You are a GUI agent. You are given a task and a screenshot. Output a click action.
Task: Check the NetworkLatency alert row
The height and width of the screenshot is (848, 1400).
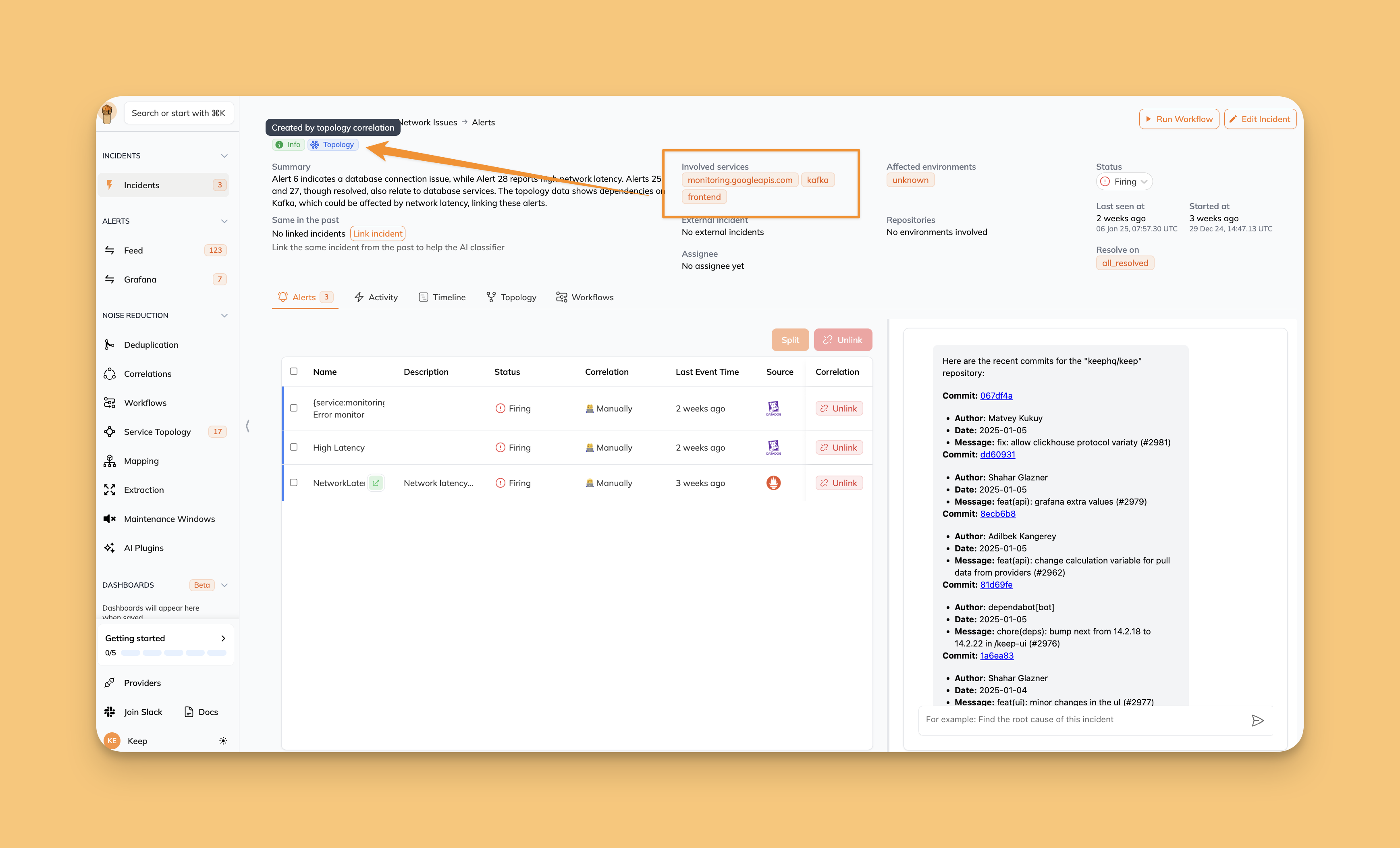pyautogui.click(x=294, y=482)
